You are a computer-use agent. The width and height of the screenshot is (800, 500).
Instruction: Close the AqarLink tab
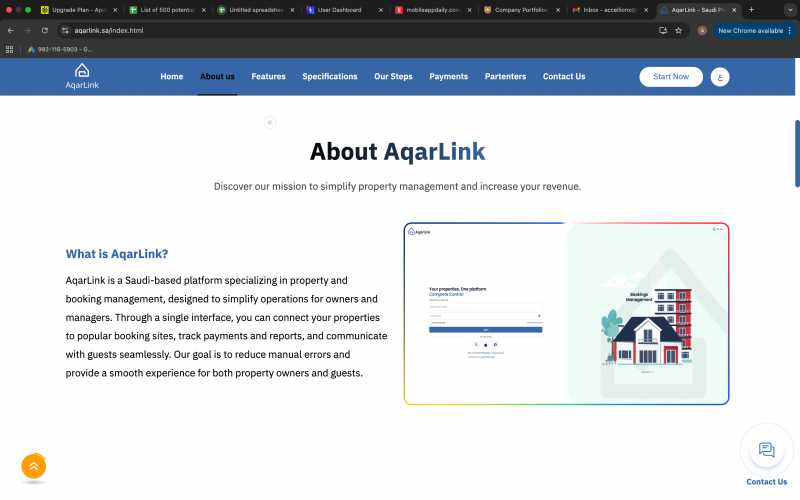[734, 10]
